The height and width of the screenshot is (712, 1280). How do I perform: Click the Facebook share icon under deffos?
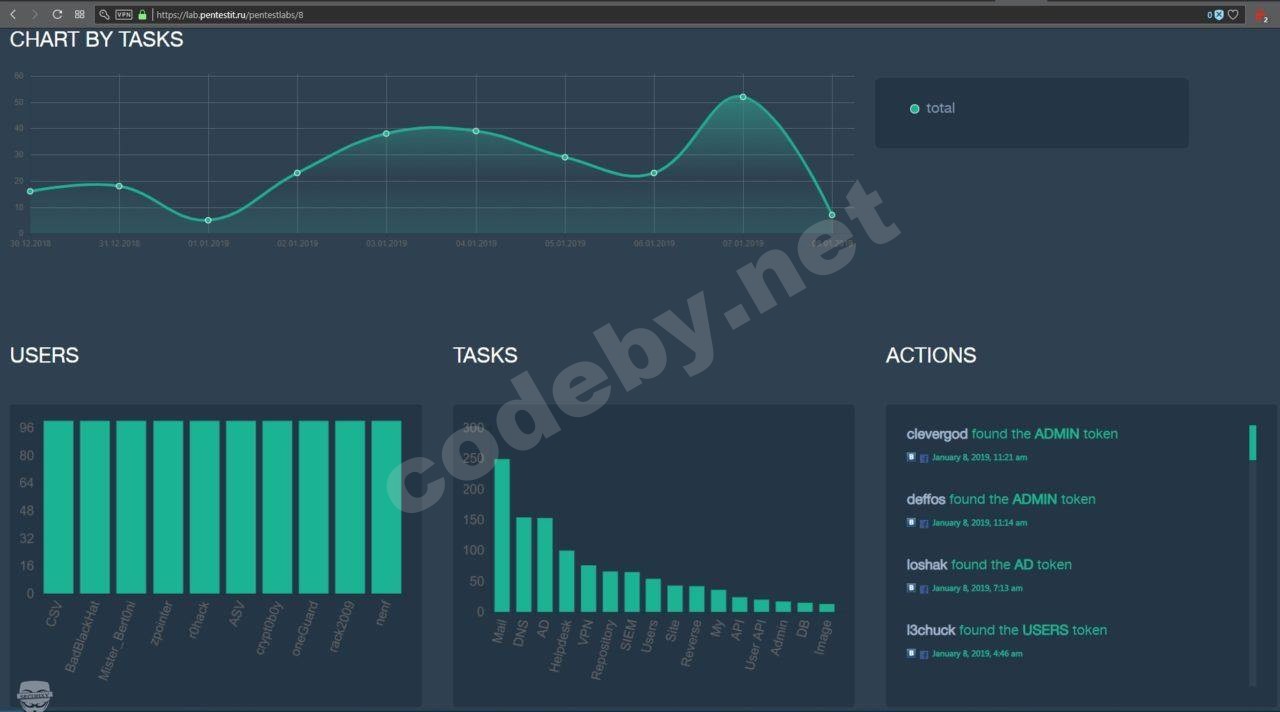pyautogui.click(x=924, y=522)
